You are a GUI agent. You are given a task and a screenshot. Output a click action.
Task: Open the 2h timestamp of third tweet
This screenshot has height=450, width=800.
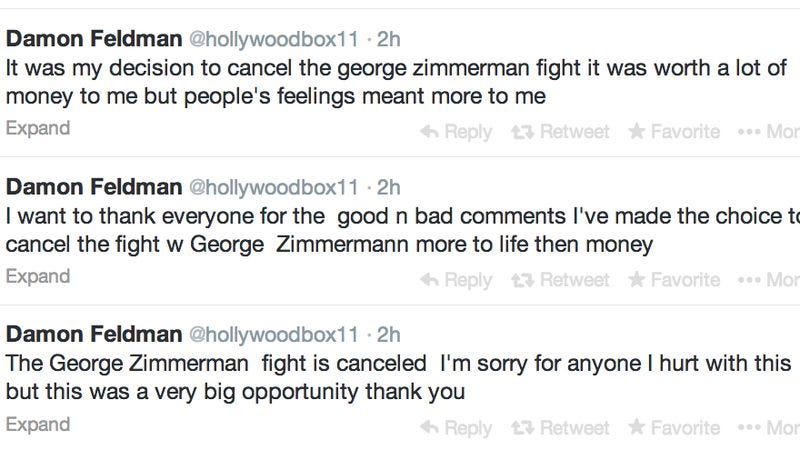(388, 335)
